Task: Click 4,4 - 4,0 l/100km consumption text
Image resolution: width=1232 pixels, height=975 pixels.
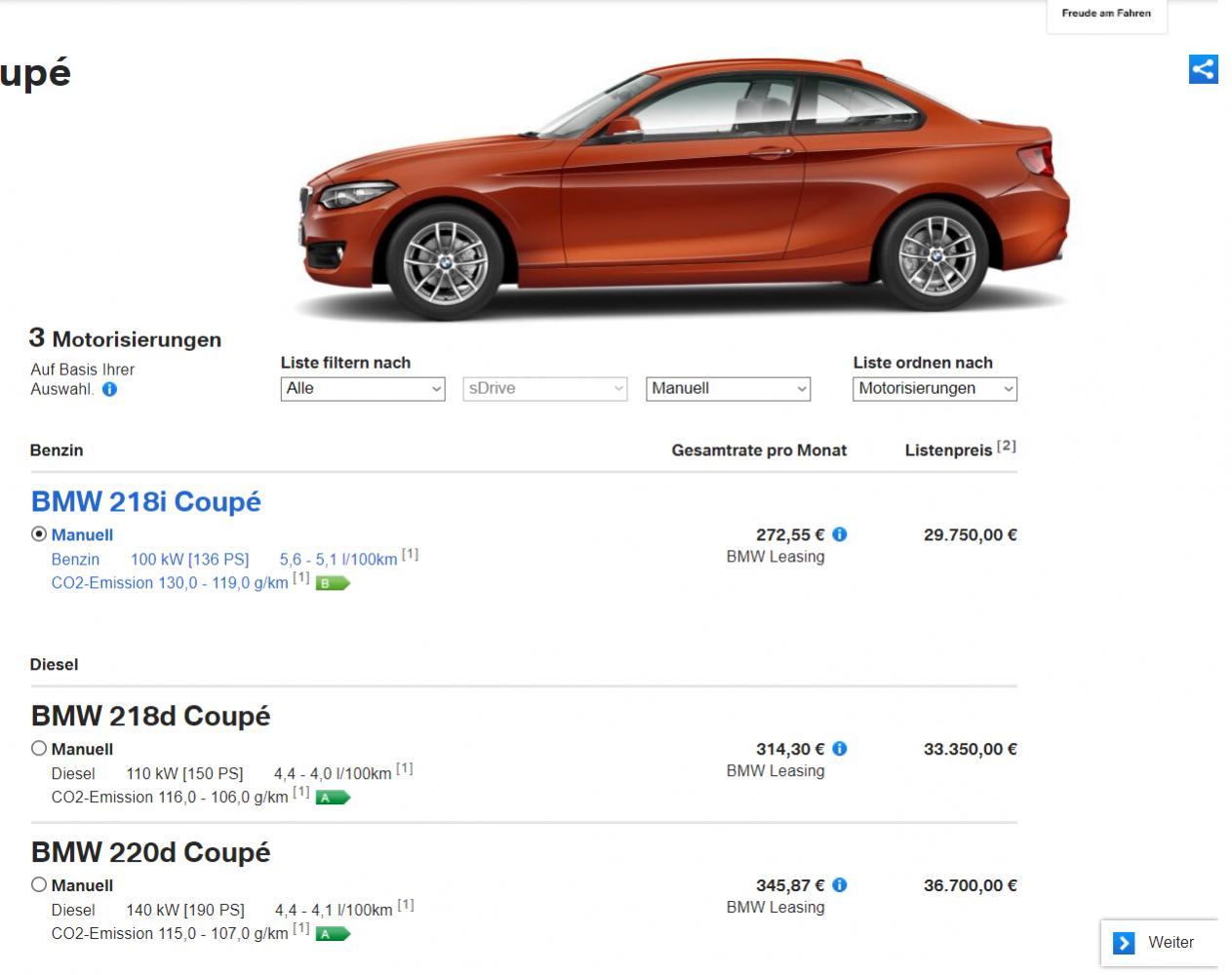Action: pyautogui.click(x=333, y=774)
